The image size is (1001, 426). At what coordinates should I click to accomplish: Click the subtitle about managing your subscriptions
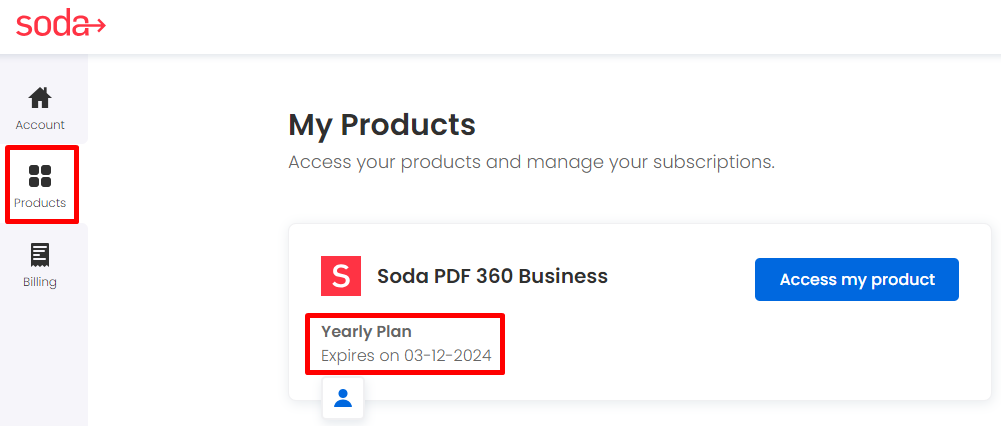[x=531, y=162]
